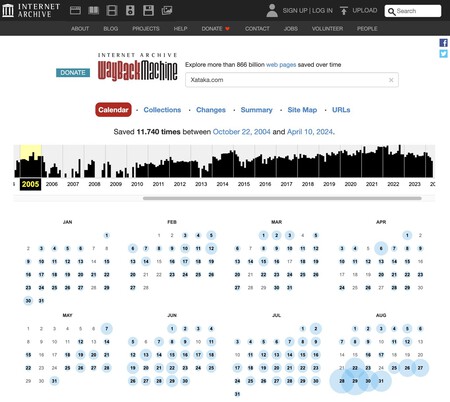Open the Images icon in top bar

pyautogui.click(x=167, y=10)
